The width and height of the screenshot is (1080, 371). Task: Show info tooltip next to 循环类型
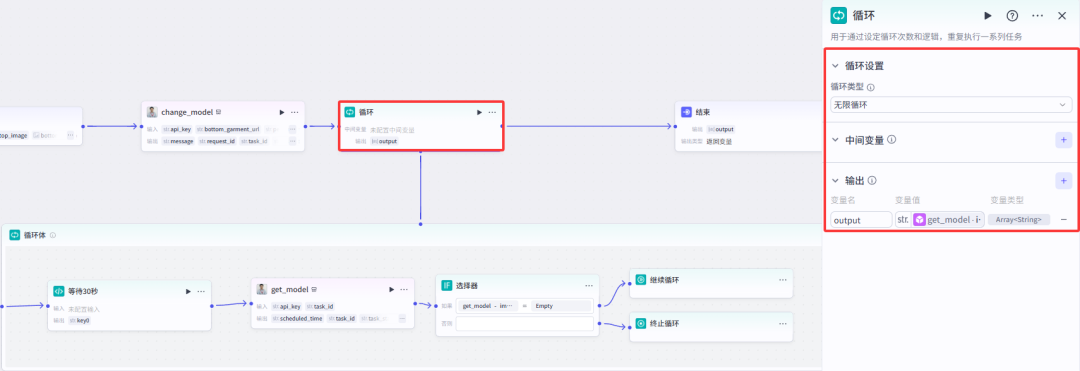tap(871, 87)
